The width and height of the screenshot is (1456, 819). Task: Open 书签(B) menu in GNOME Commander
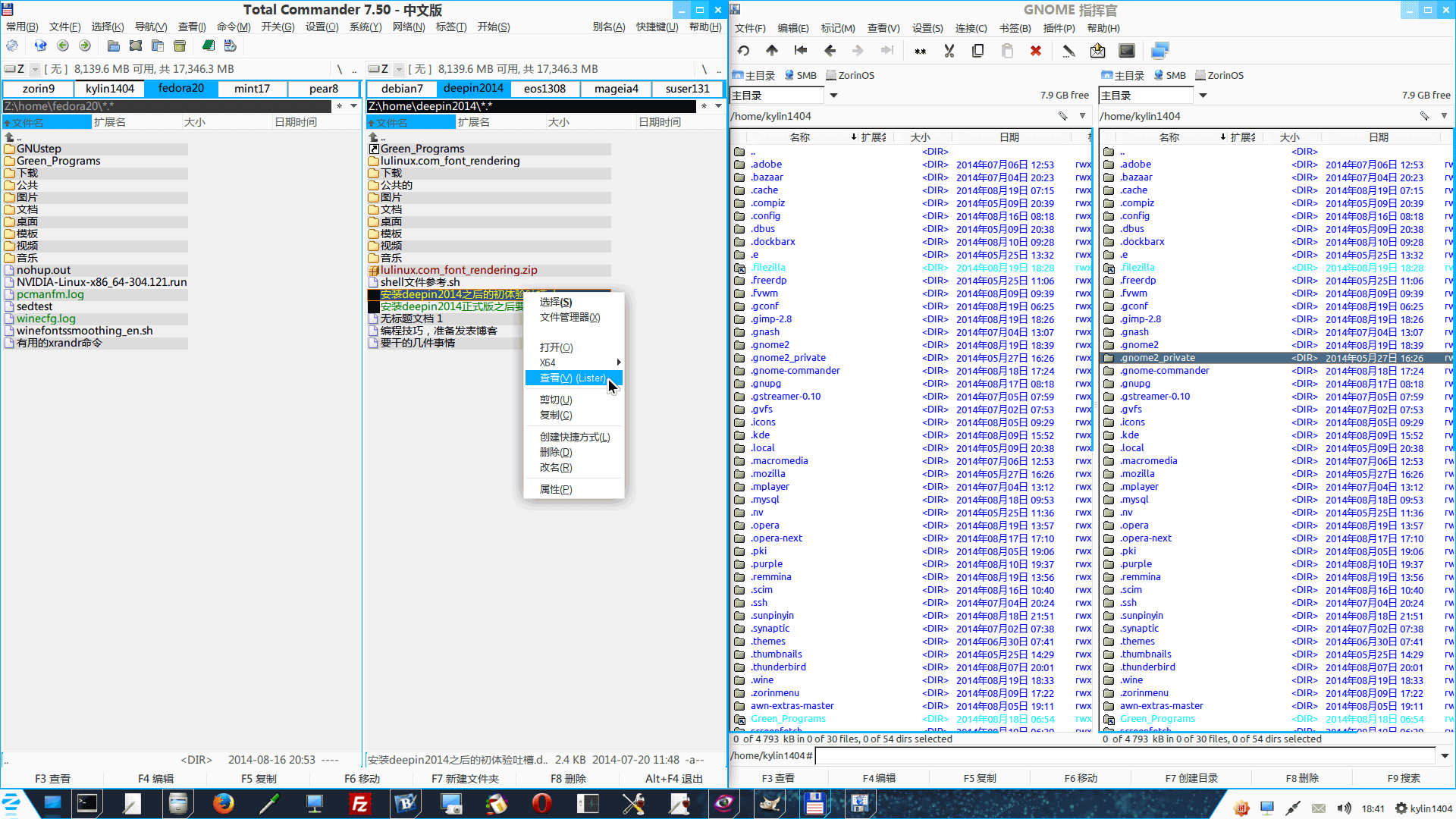(x=1015, y=28)
